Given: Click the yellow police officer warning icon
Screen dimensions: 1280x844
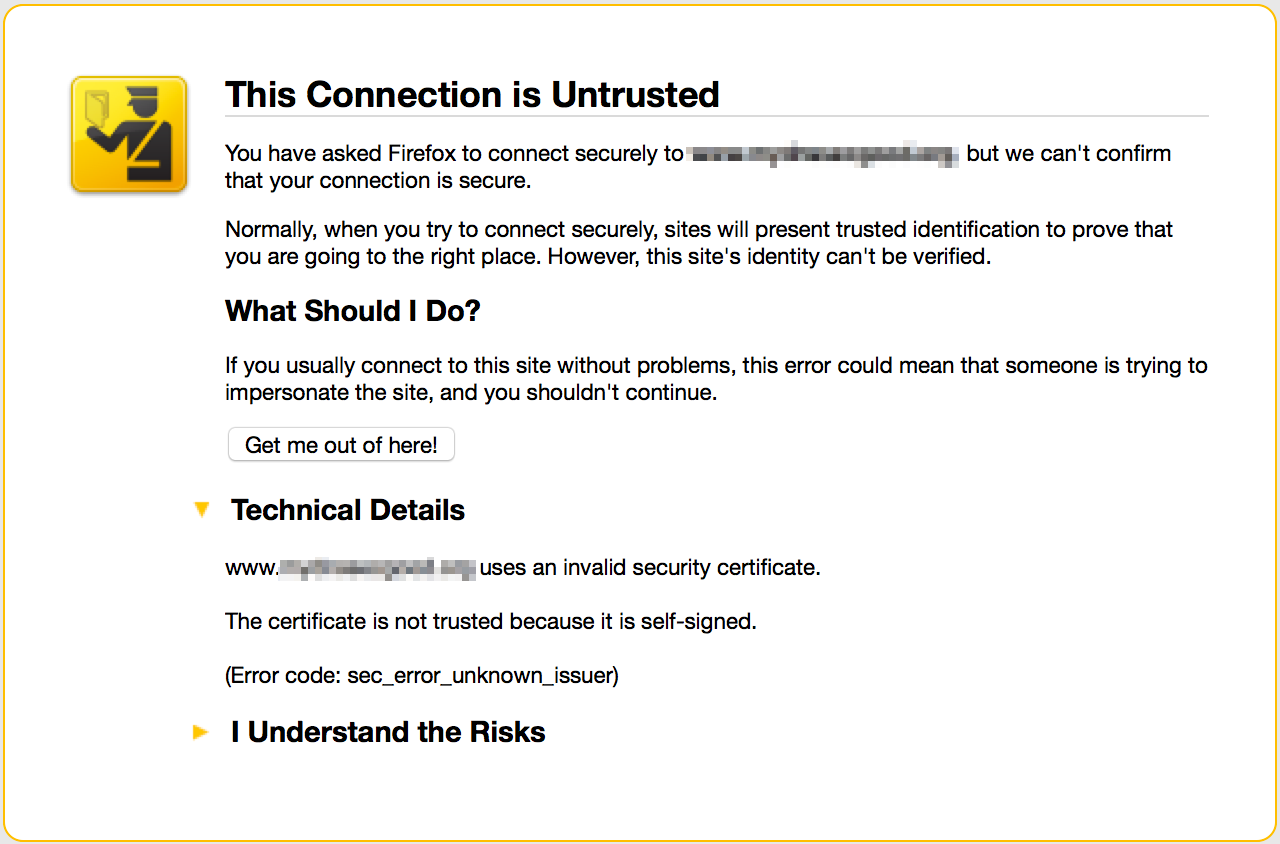Looking at the screenshot, I should click(x=129, y=134).
